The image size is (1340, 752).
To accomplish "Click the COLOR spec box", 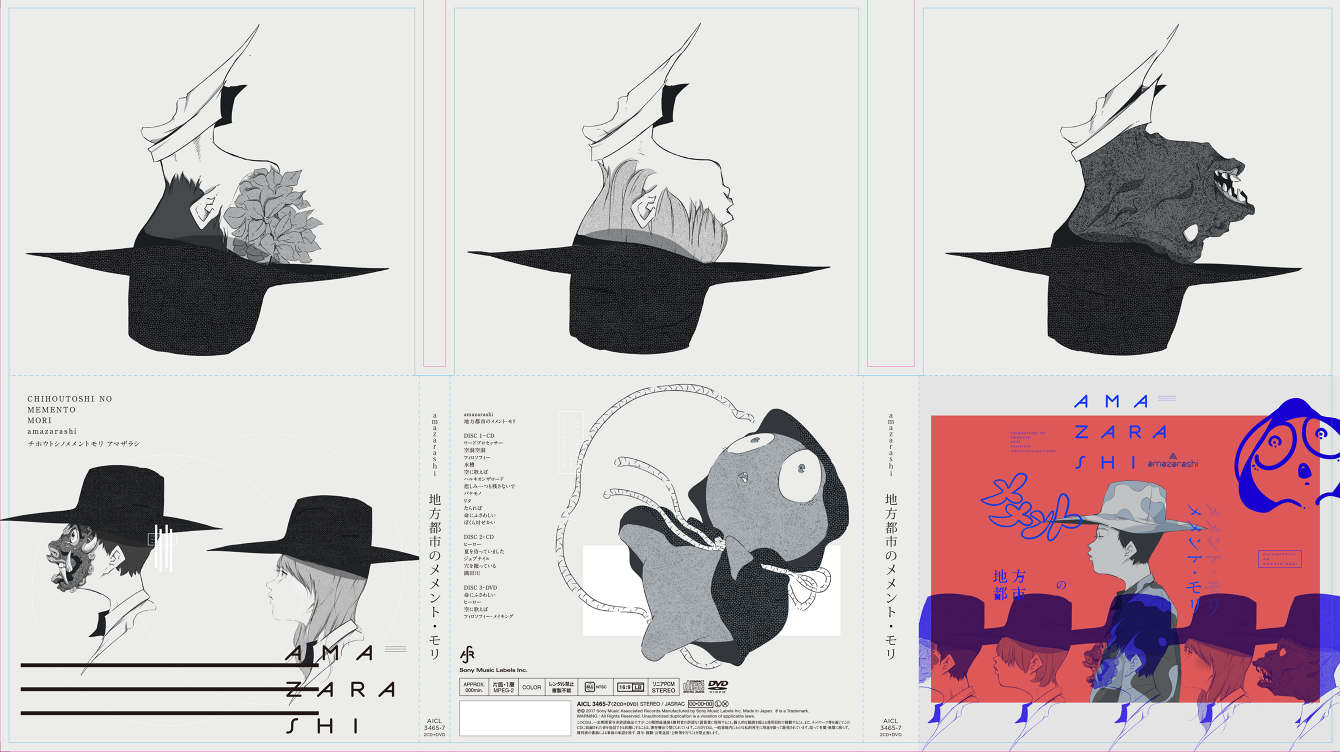I will [x=531, y=687].
